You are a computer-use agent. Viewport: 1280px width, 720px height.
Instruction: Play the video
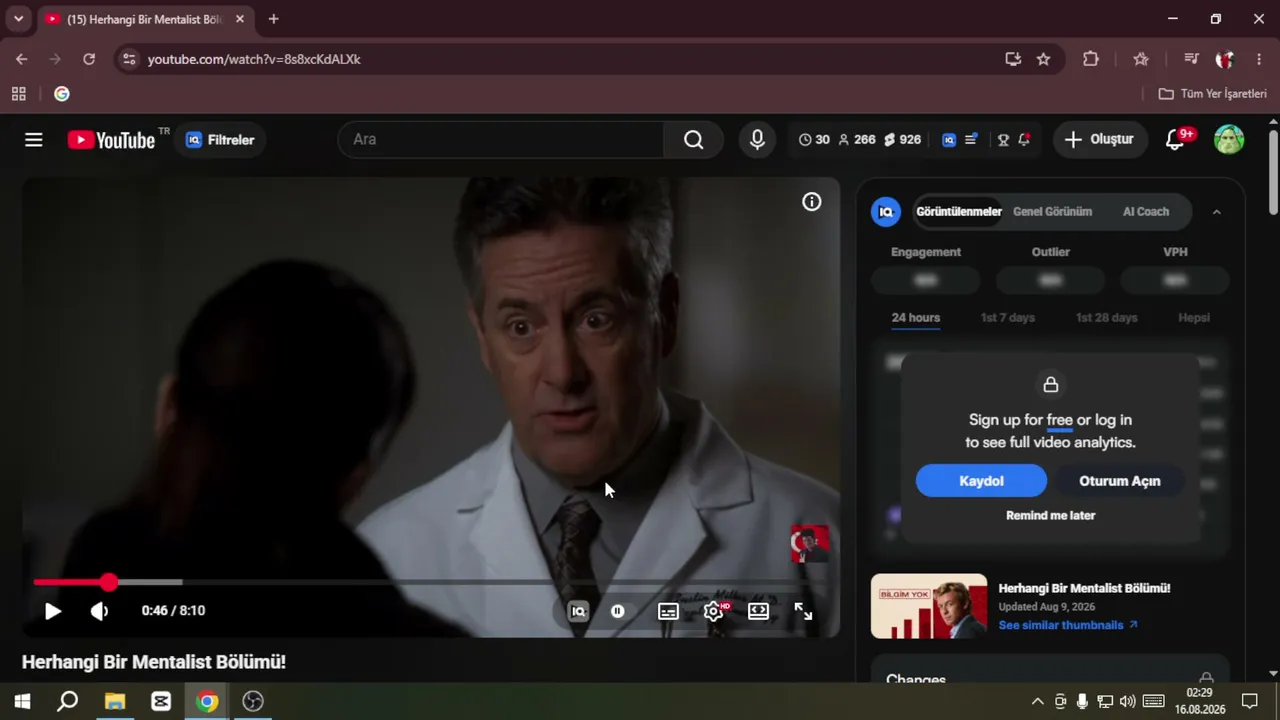(x=53, y=611)
